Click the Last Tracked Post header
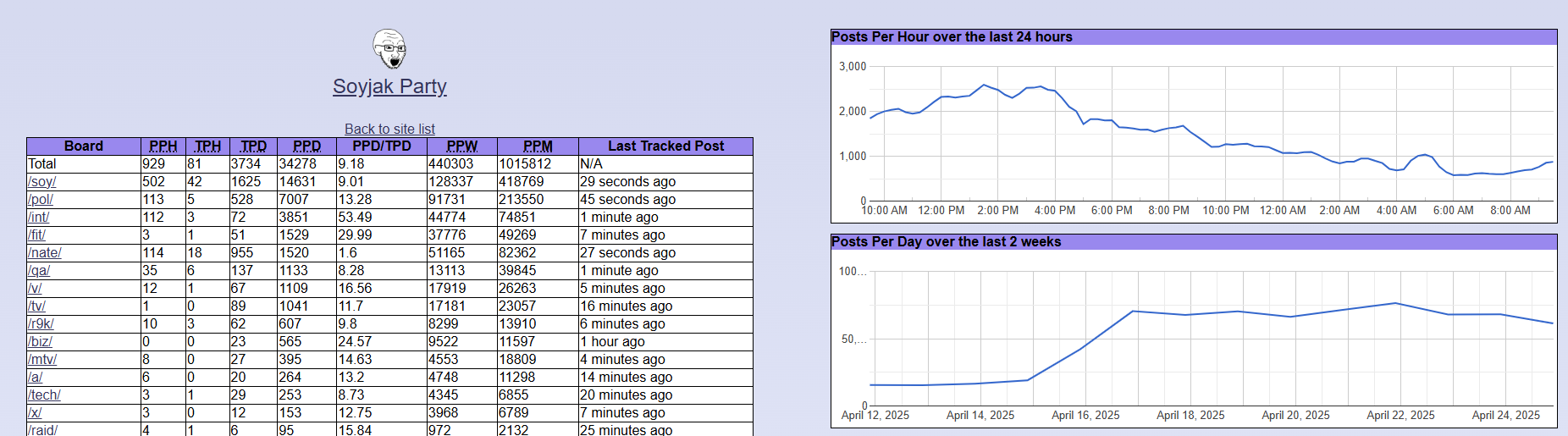 click(665, 146)
